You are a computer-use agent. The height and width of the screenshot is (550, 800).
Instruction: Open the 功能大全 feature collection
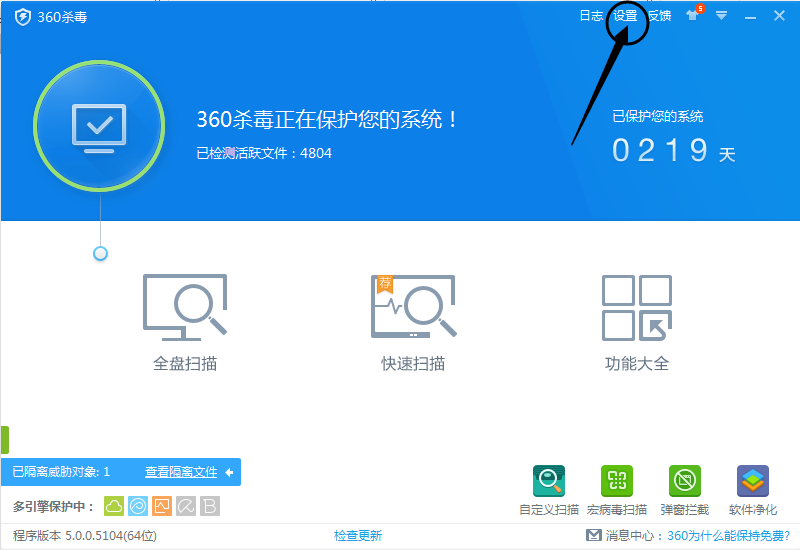coord(636,322)
